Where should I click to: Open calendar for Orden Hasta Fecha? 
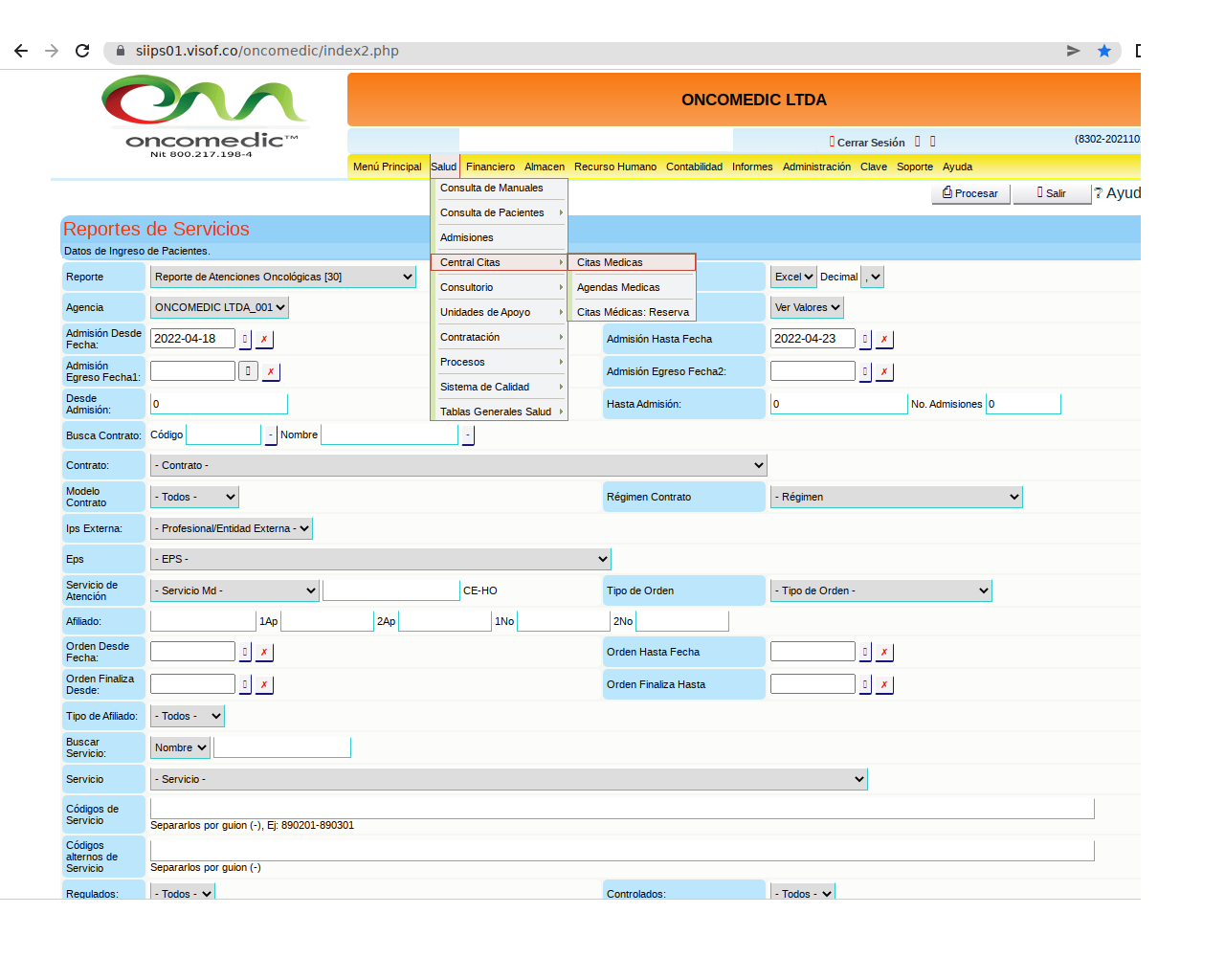865,652
